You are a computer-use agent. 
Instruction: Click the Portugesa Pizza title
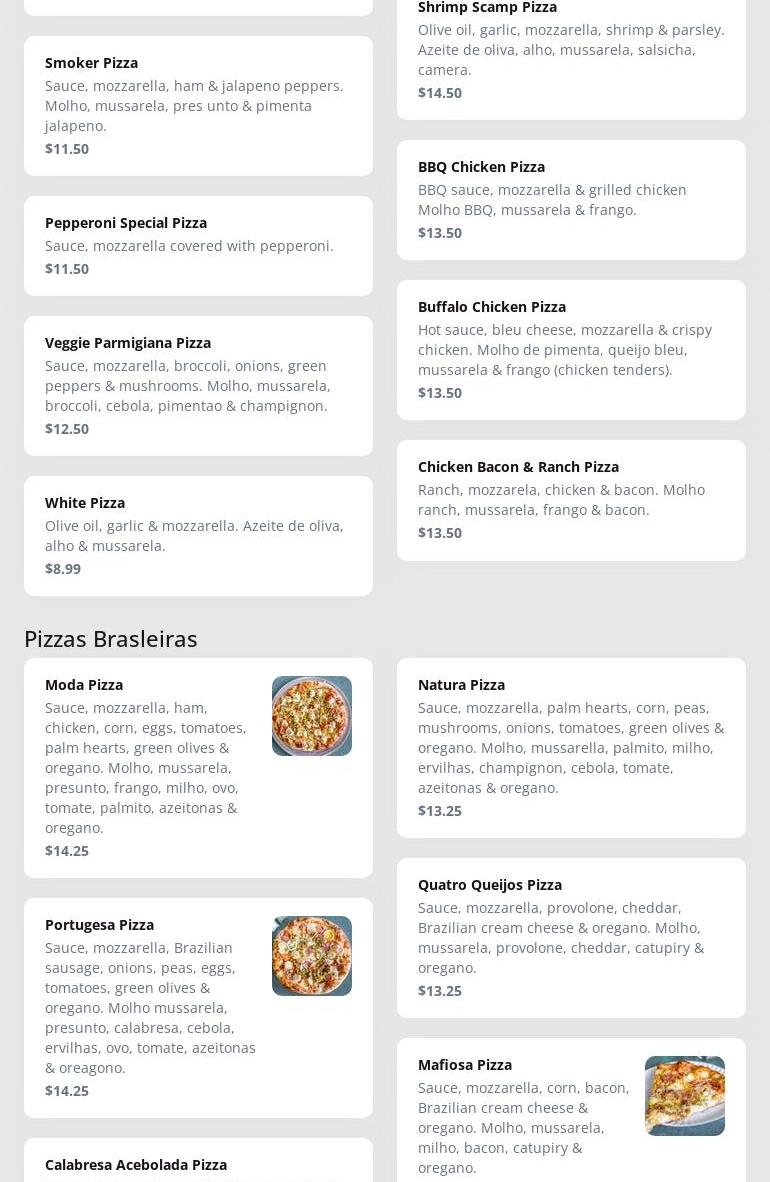[99, 924]
